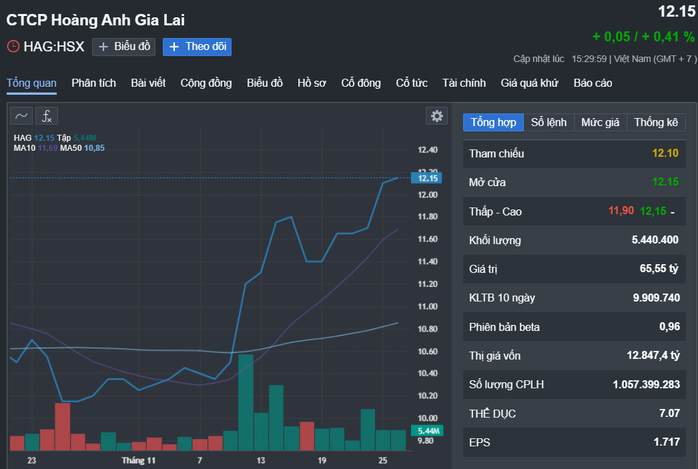Click the Biểu đồ add button
The height and width of the screenshot is (469, 698).
point(124,47)
